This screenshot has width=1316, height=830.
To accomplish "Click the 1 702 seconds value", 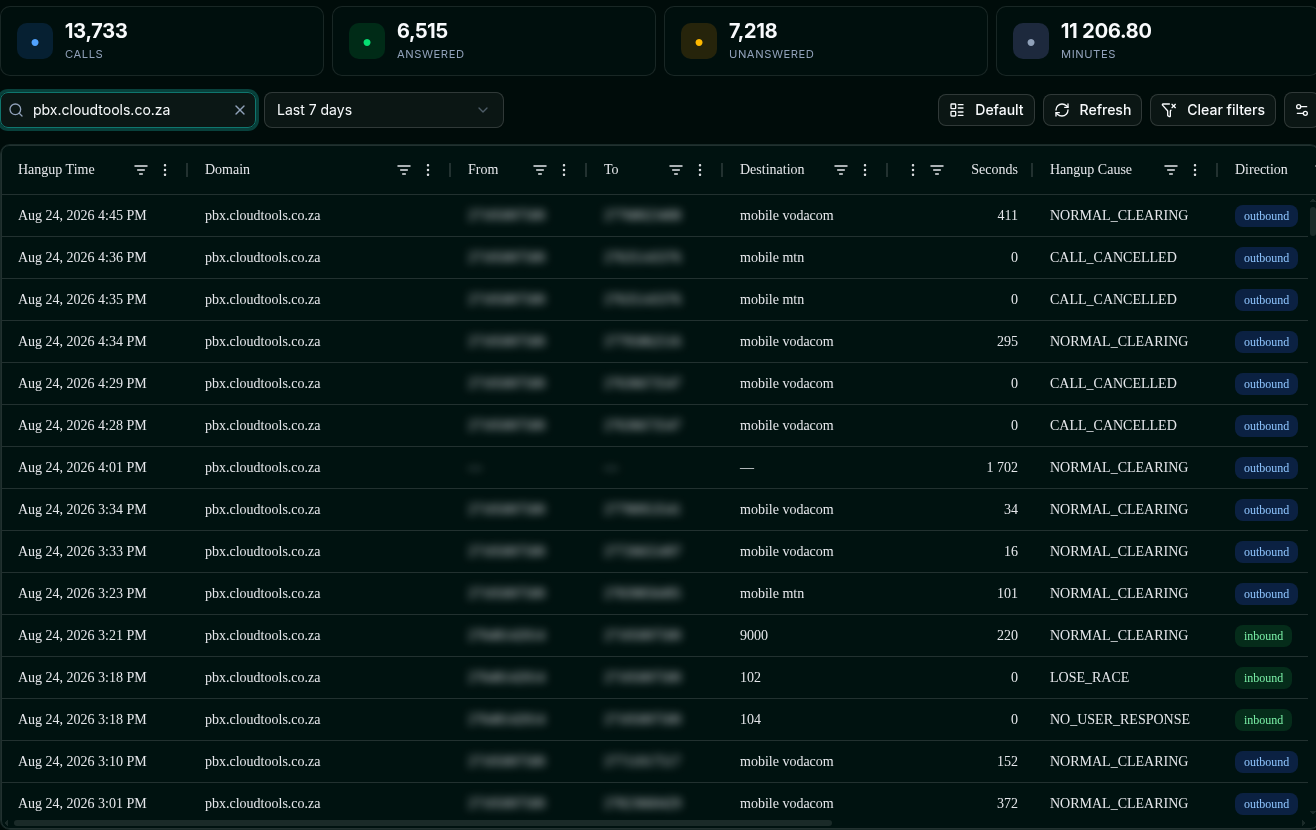I will tap(1002, 468).
